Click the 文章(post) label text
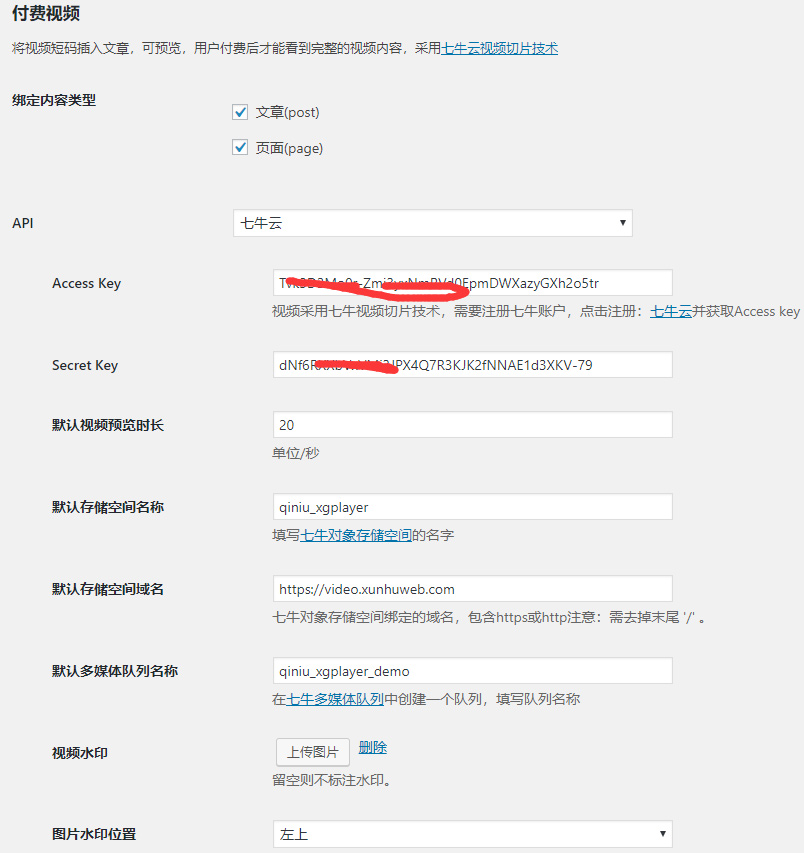The height and width of the screenshot is (853, 804). point(288,113)
